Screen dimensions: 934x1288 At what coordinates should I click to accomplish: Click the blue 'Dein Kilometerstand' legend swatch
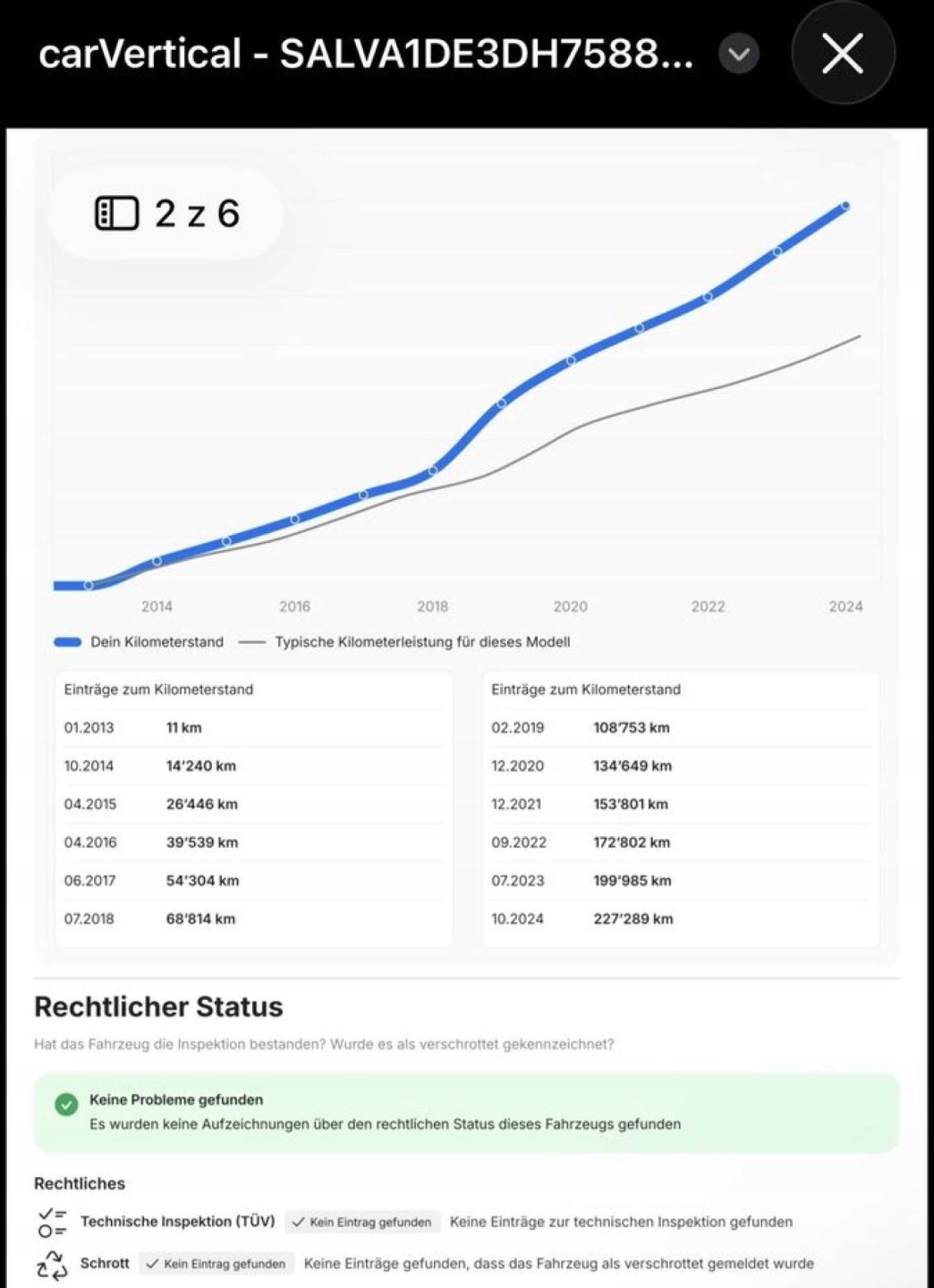click(68, 642)
